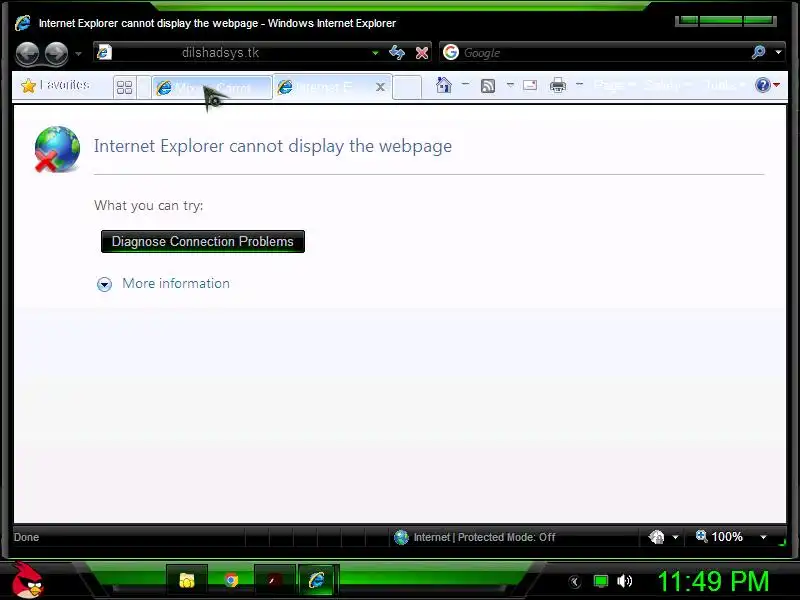This screenshot has height=600, width=800.
Task: Click Internet Protected Mode Off status
Action: [484, 537]
